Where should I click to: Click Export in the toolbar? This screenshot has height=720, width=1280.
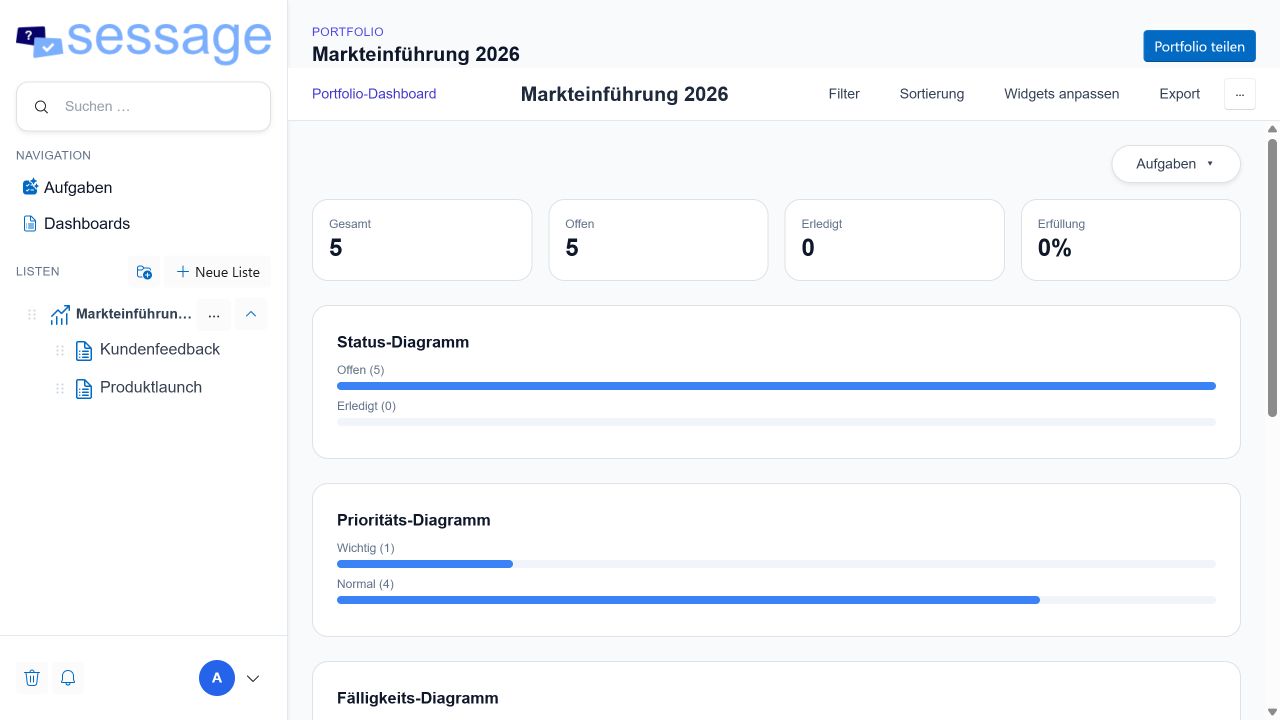tap(1180, 94)
